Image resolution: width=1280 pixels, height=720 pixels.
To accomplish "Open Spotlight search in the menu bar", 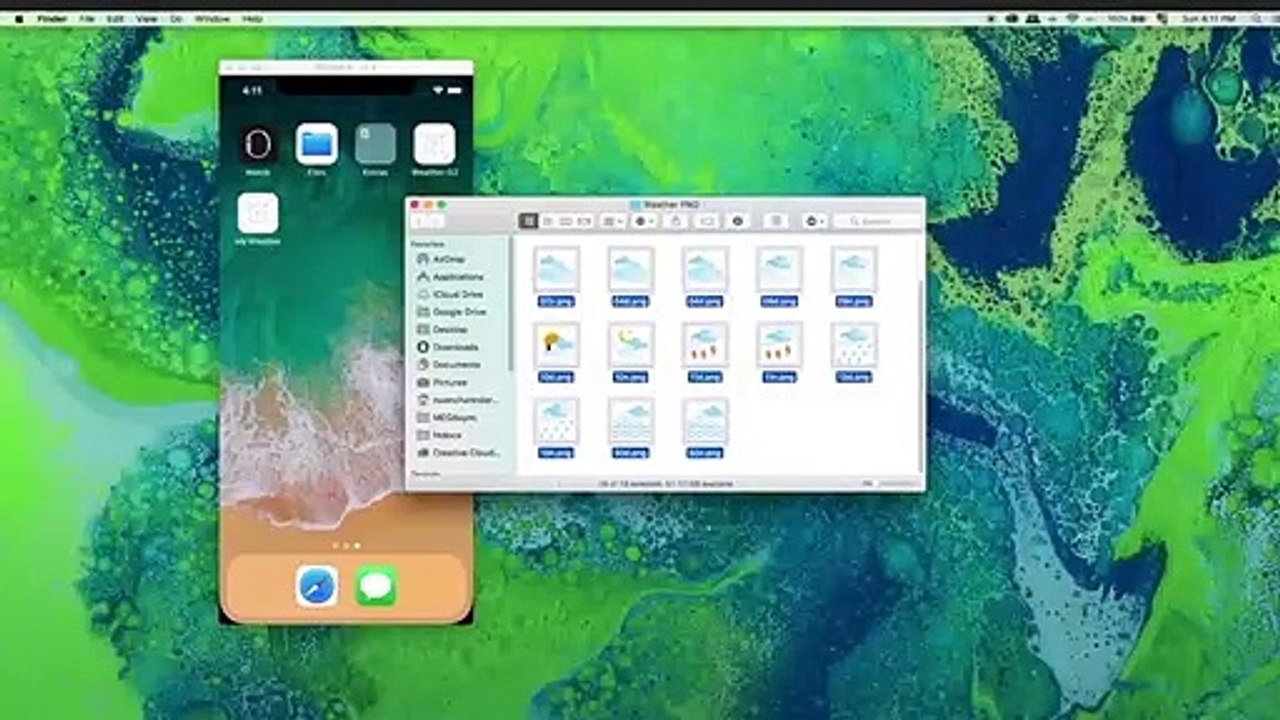I will pyautogui.click(x=1256, y=18).
